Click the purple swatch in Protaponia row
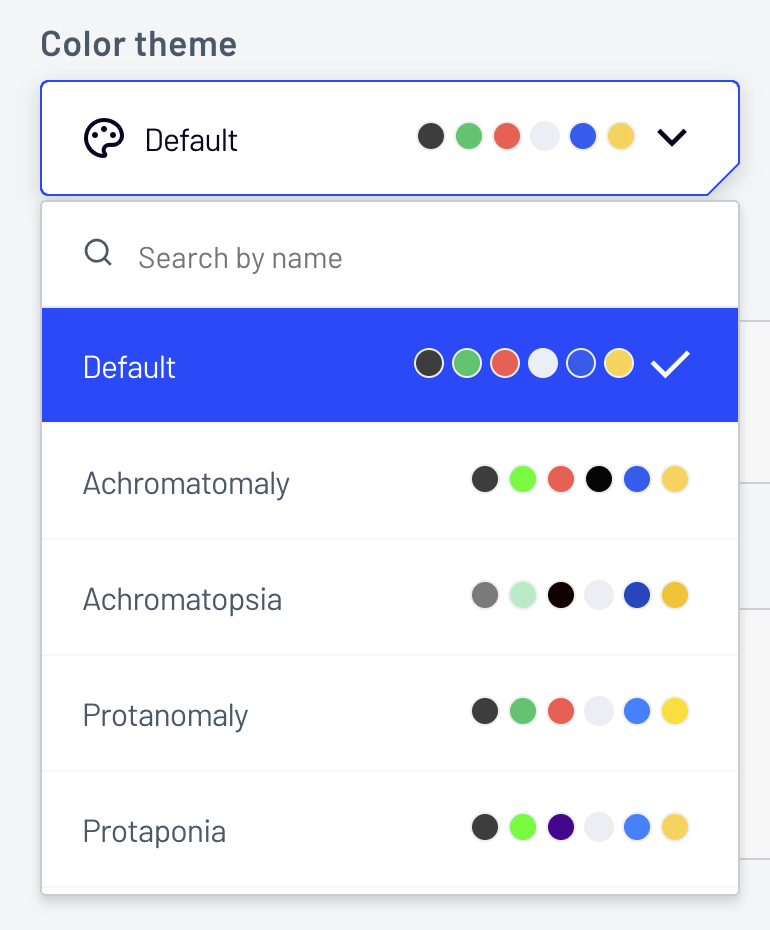Screen dimensions: 770x930 561,827
